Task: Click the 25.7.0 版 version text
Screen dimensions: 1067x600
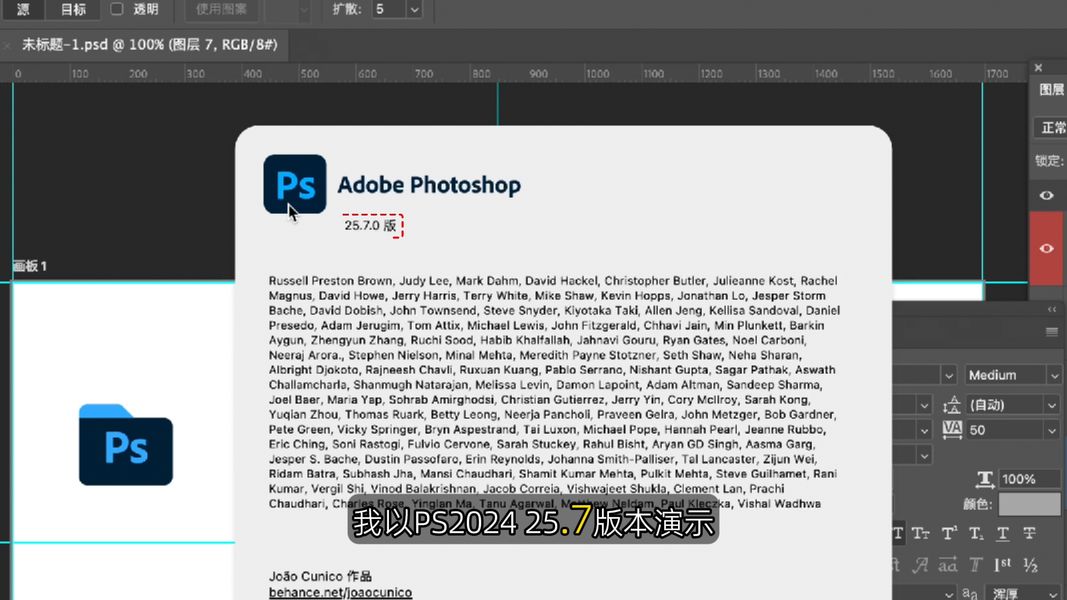Action: 370,225
